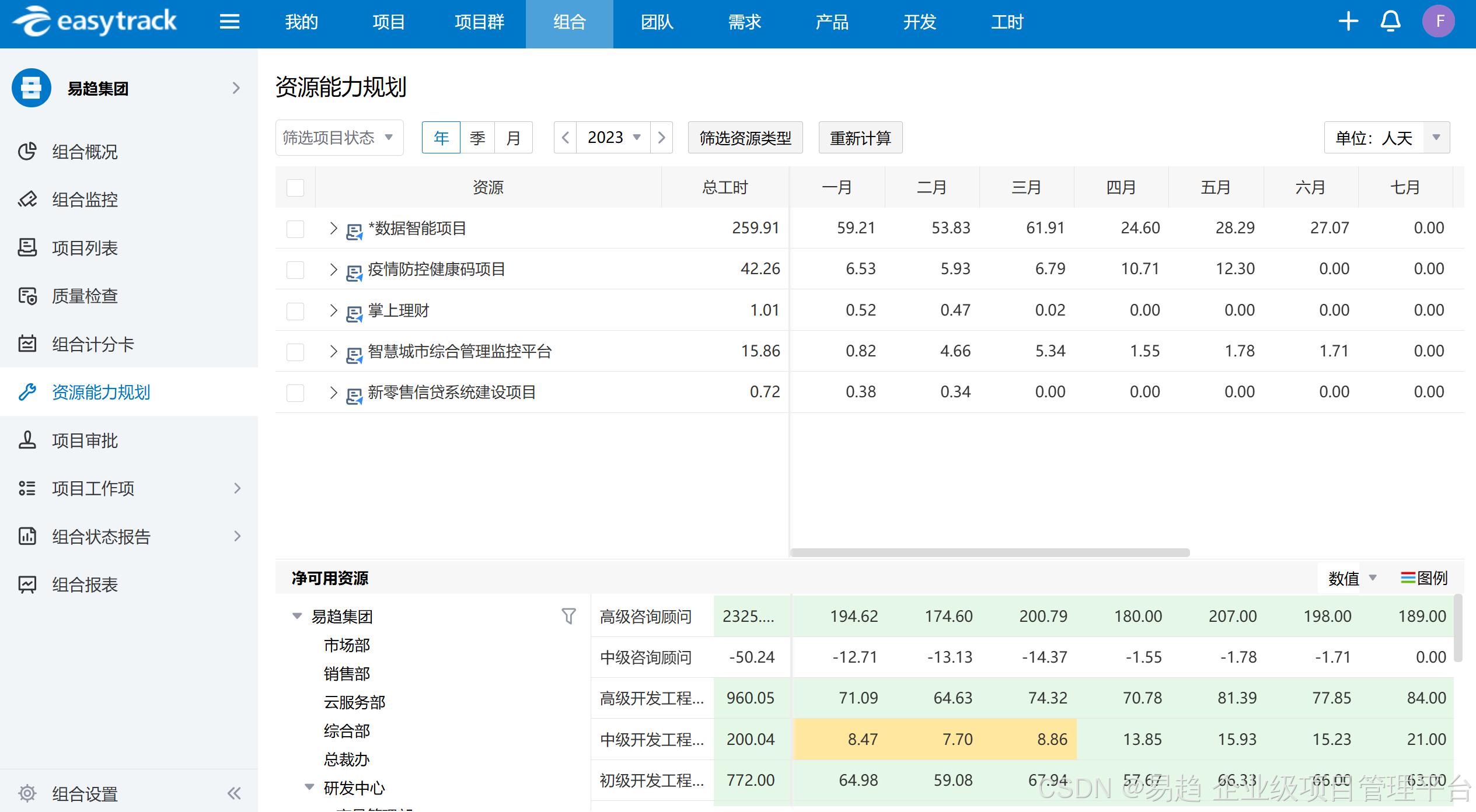
Task: Expand the 疫情防控健康码项目 row
Action: (x=333, y=269)
